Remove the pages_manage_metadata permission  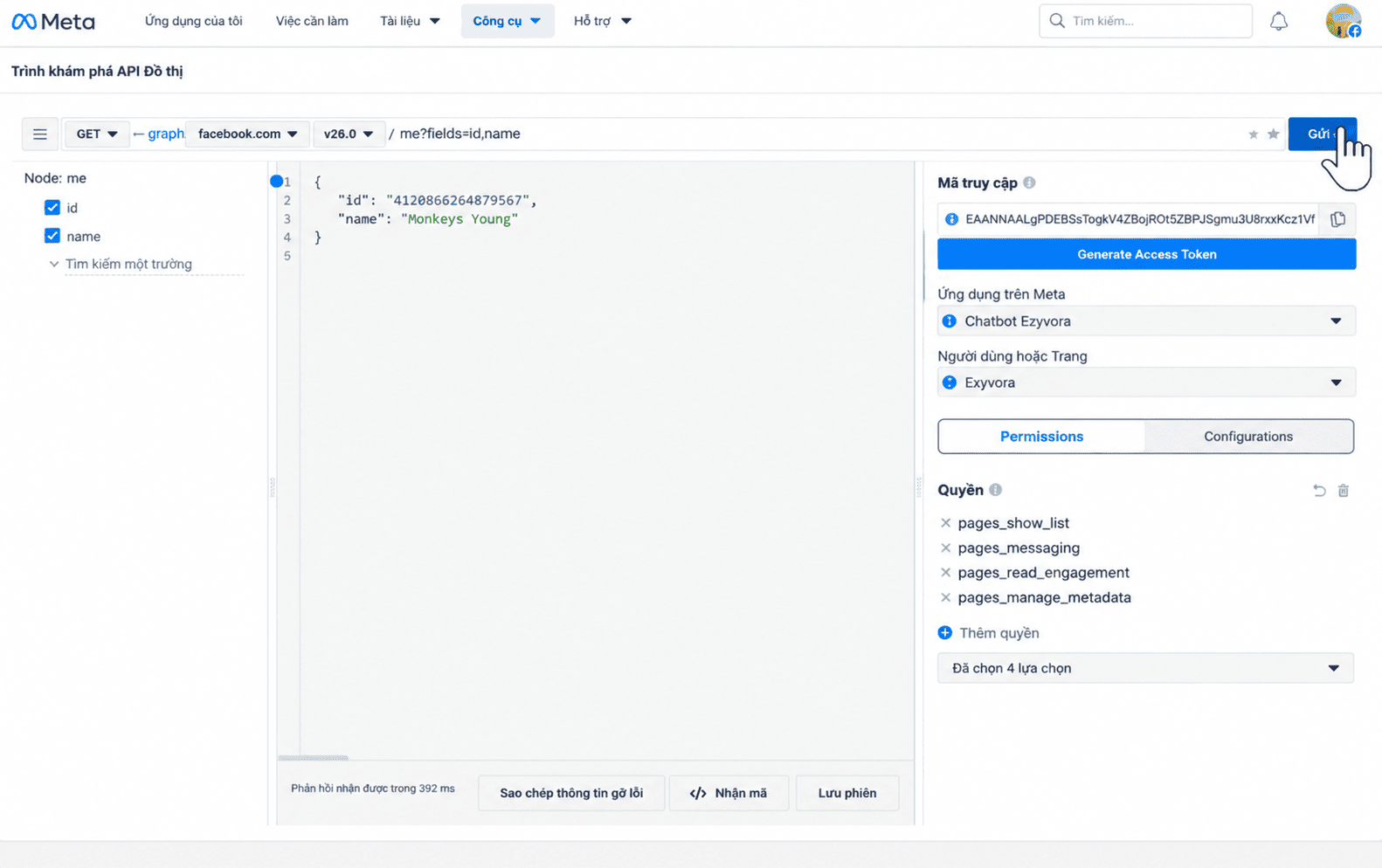(x=945, y=598)
